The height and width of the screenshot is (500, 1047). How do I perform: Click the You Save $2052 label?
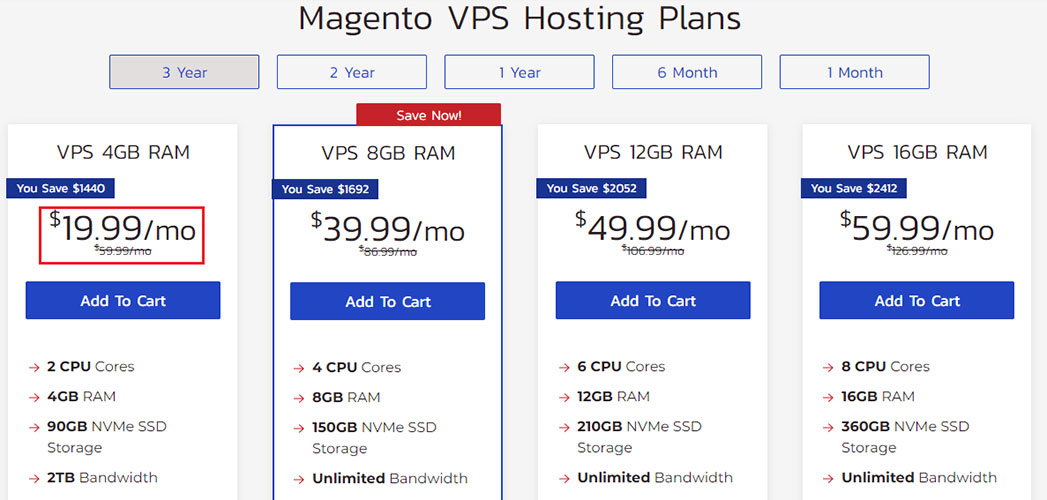(590, 188)
